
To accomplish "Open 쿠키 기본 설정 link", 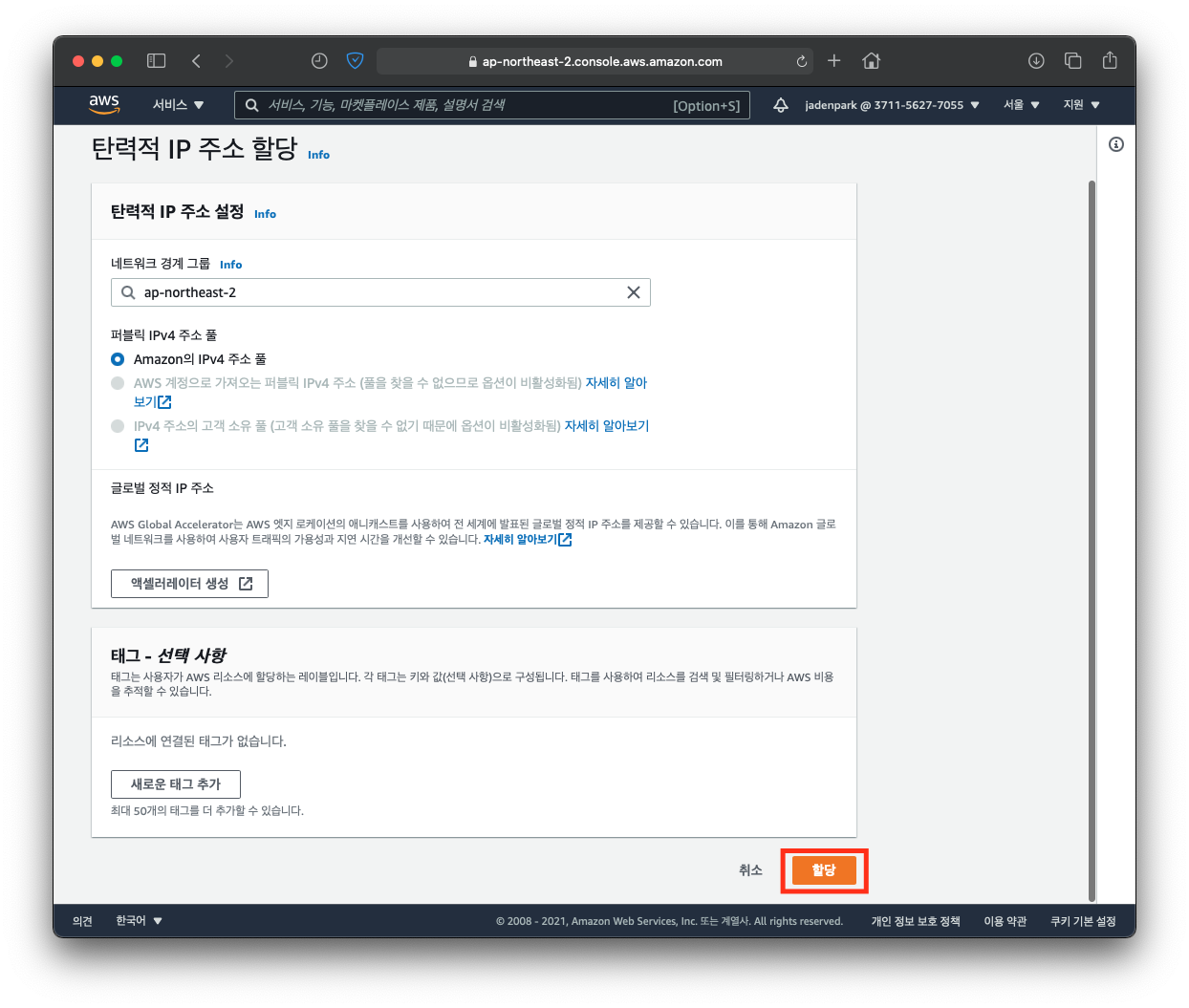I will click(x=1083, y=921).
